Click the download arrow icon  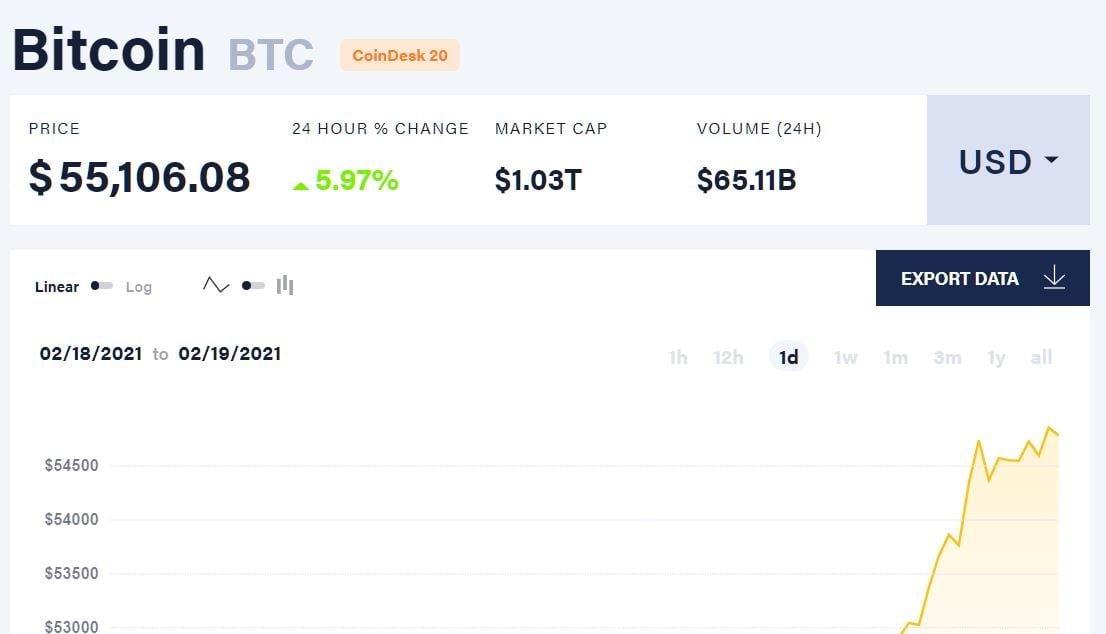tap(1054, 278)
